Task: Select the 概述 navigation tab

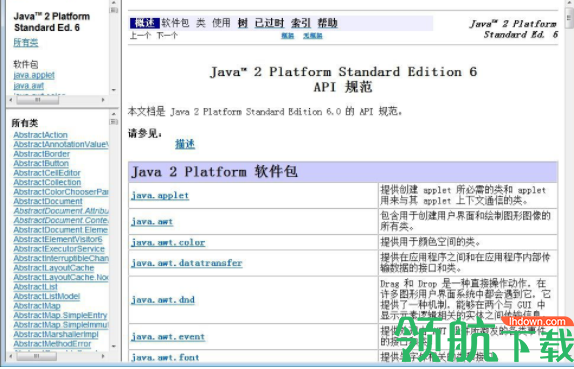Action: 145,23
